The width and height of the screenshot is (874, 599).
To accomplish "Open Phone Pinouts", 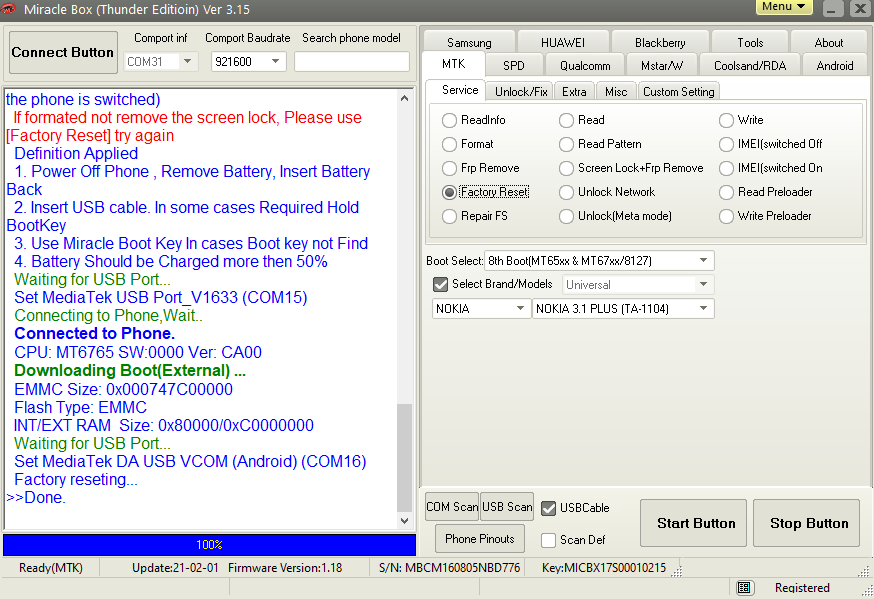I will (479, 539).
